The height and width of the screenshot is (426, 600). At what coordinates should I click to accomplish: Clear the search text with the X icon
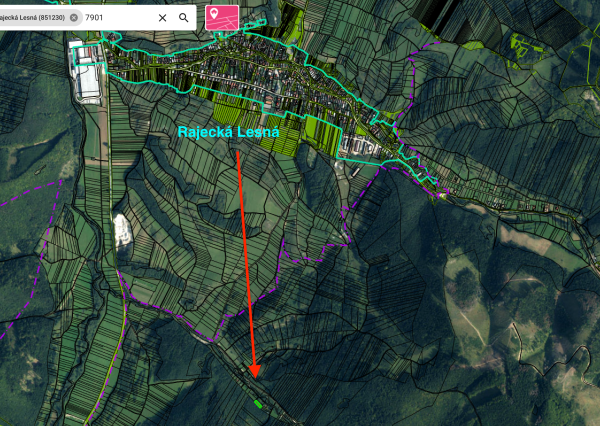(x=162, y=18)
